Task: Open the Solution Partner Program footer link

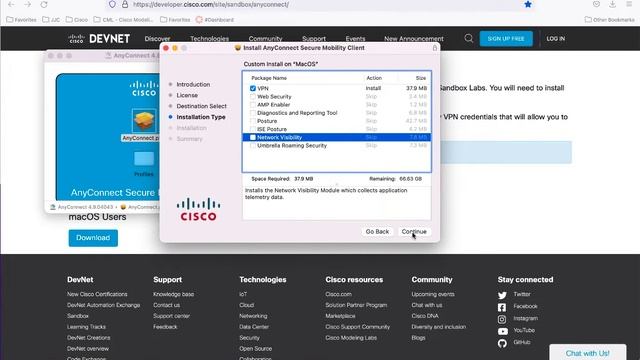Action: click(356, 305)
